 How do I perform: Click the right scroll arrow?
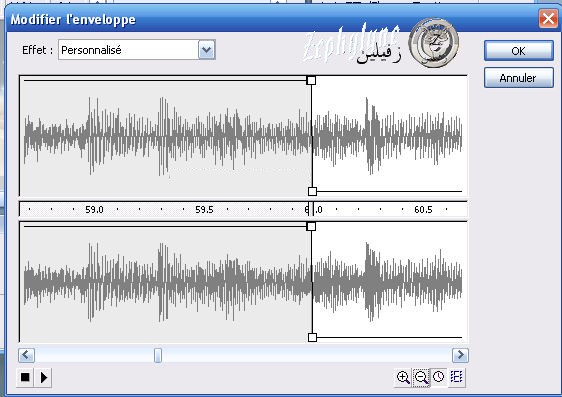(x=460, y=355)
